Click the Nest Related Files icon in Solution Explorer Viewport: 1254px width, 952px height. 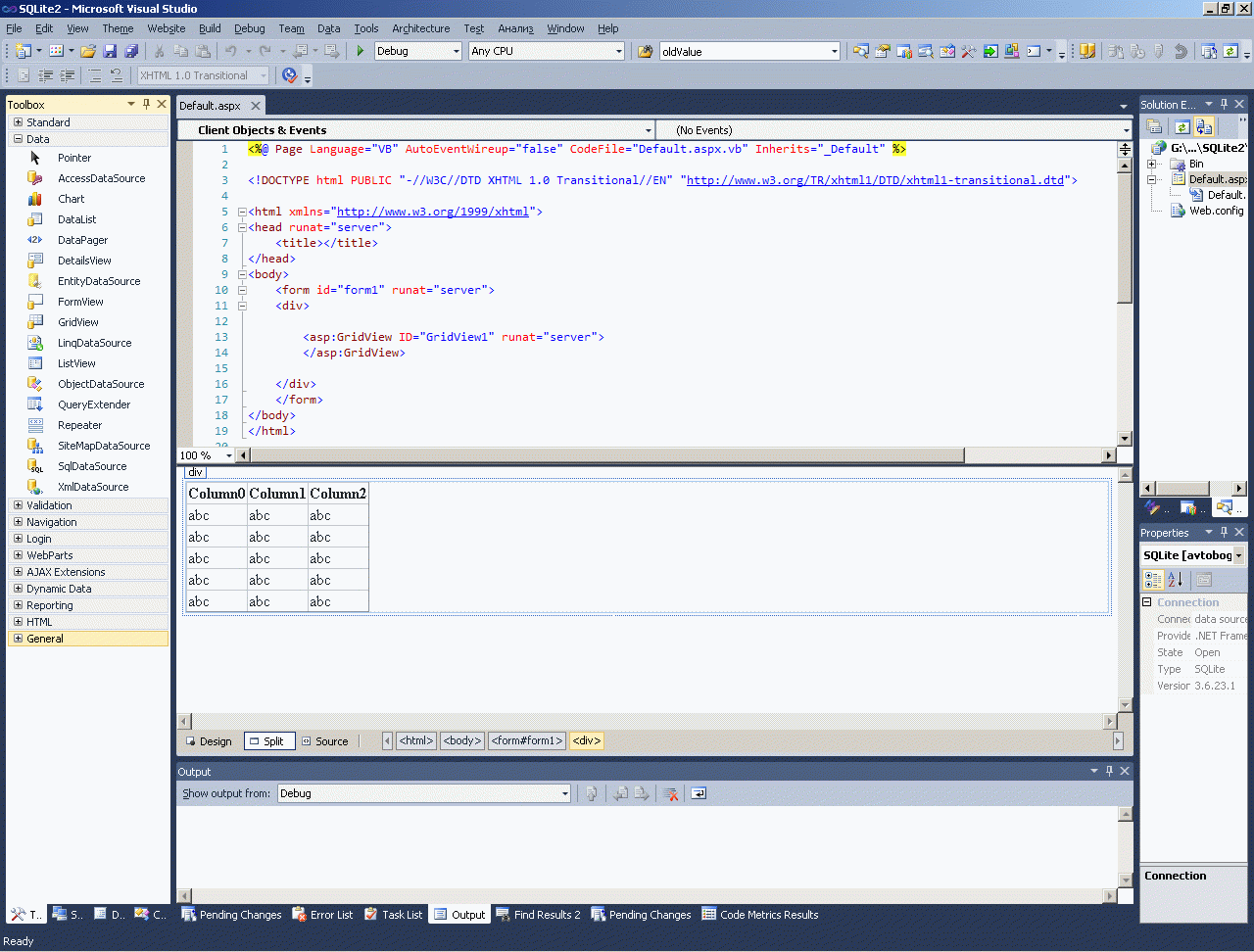[1204, 126]
